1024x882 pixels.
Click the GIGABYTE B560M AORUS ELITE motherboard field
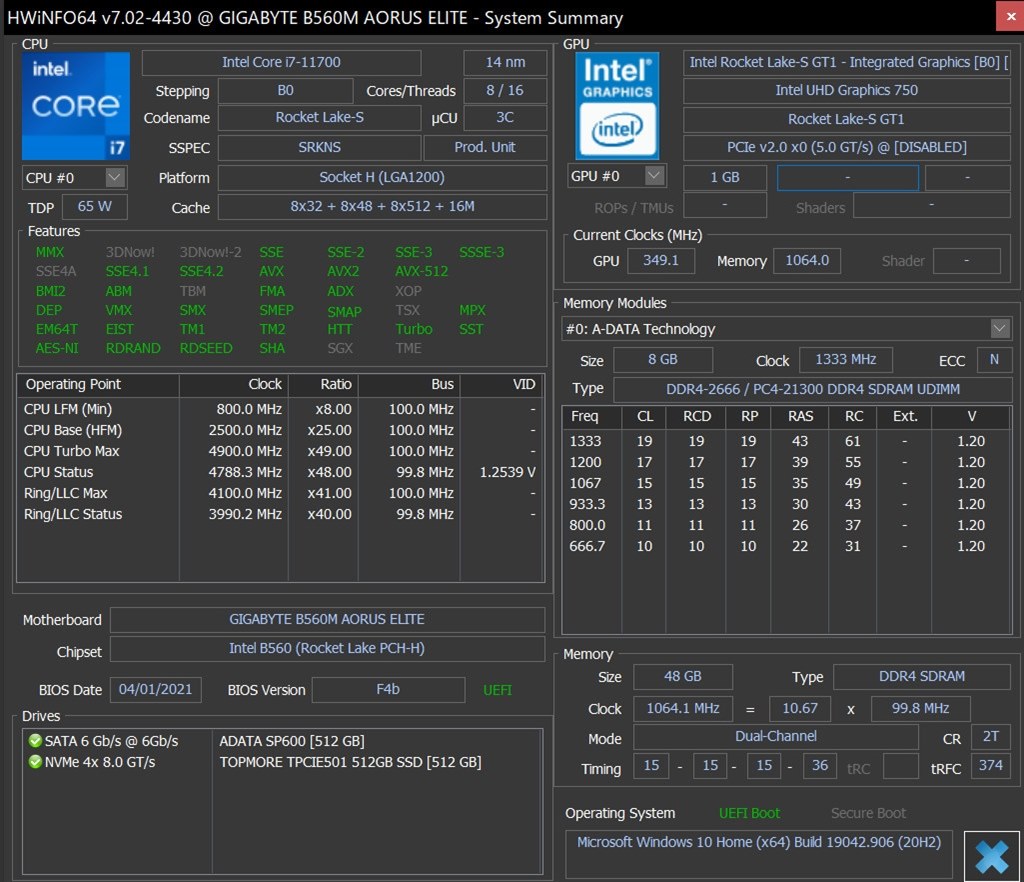(327, 620)
